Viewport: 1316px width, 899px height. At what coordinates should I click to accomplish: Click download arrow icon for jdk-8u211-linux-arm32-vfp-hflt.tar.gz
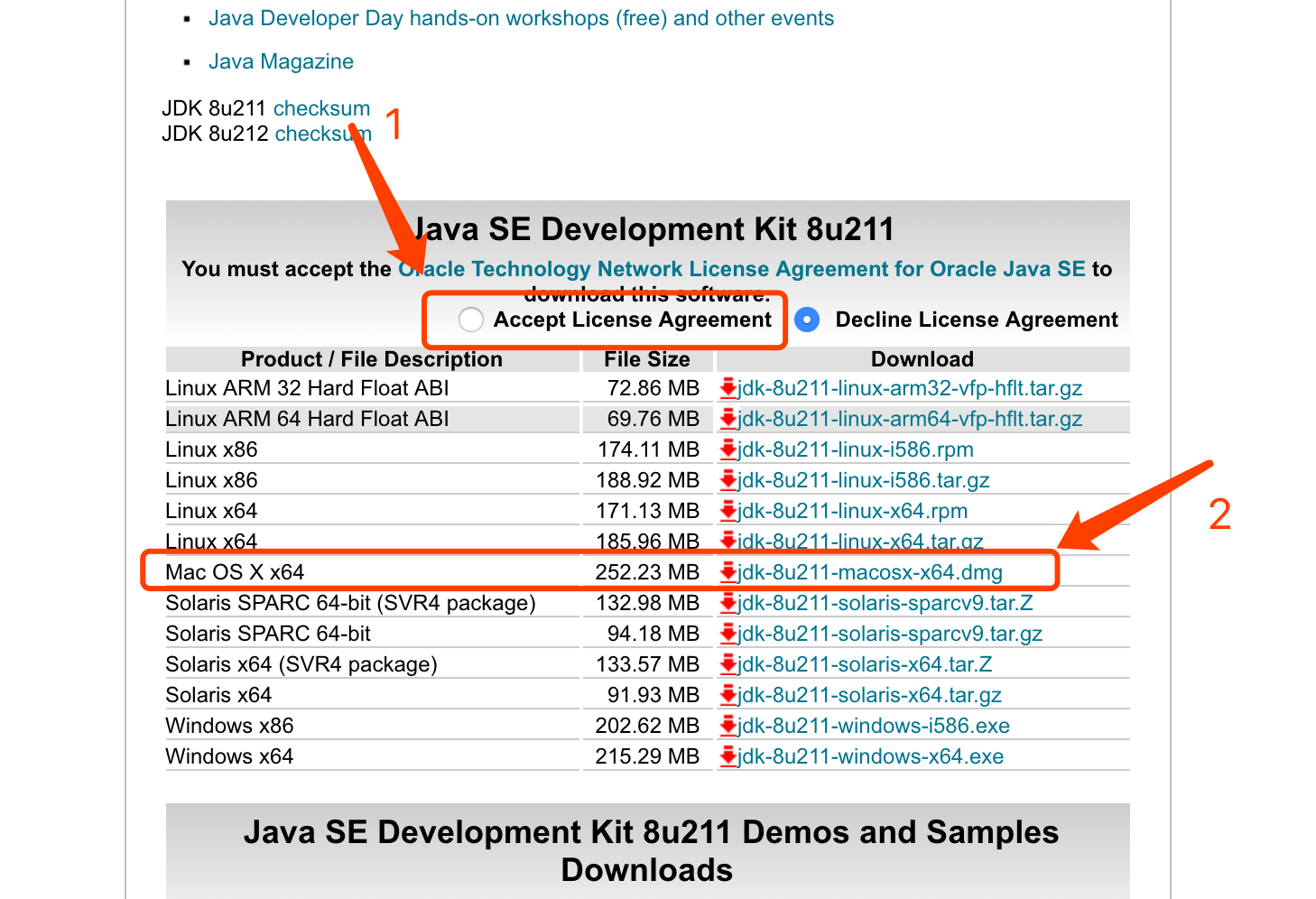click(x=728, y=389)
